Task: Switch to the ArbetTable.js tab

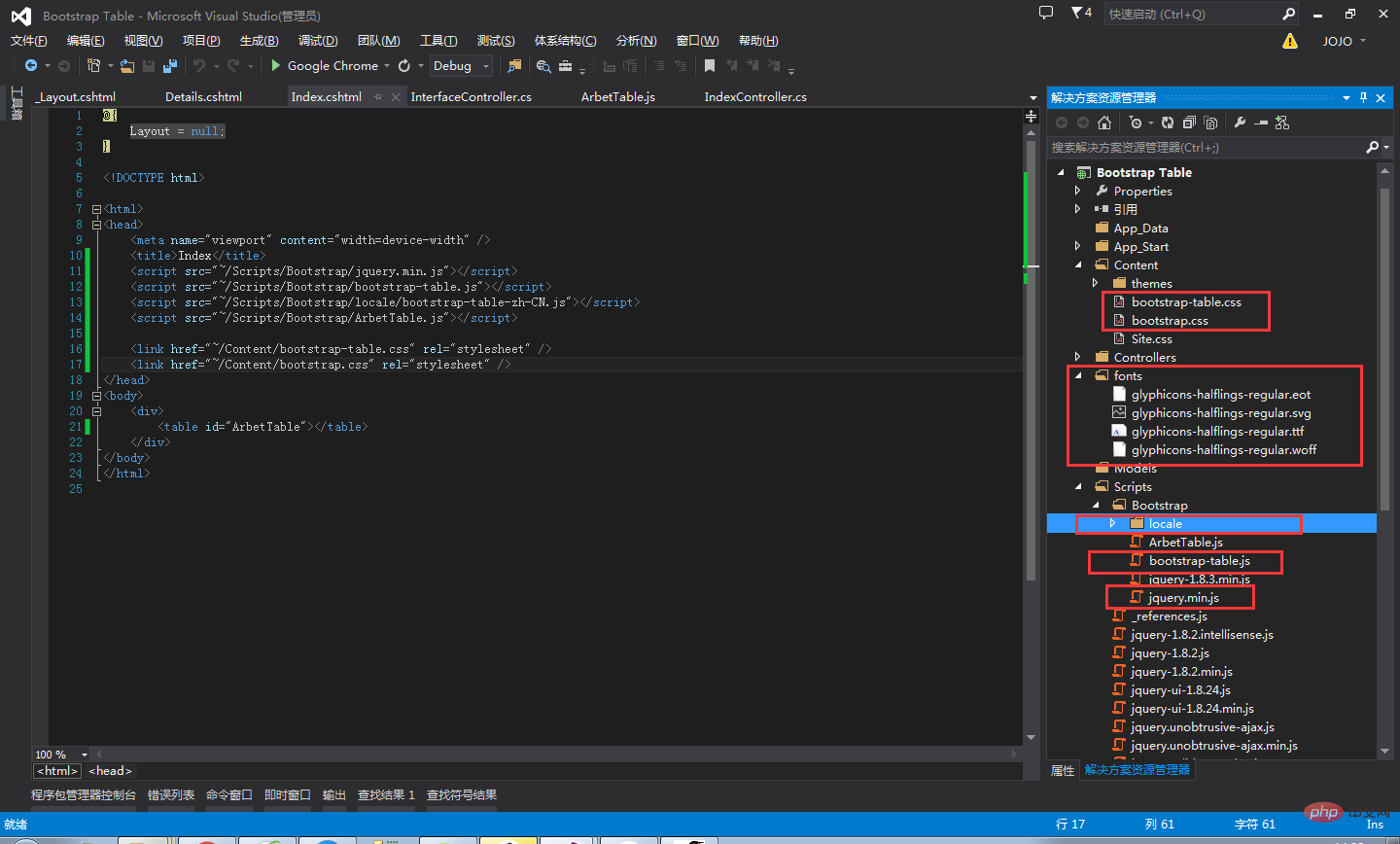Action: pyautogui.click(x=618, y=97)
